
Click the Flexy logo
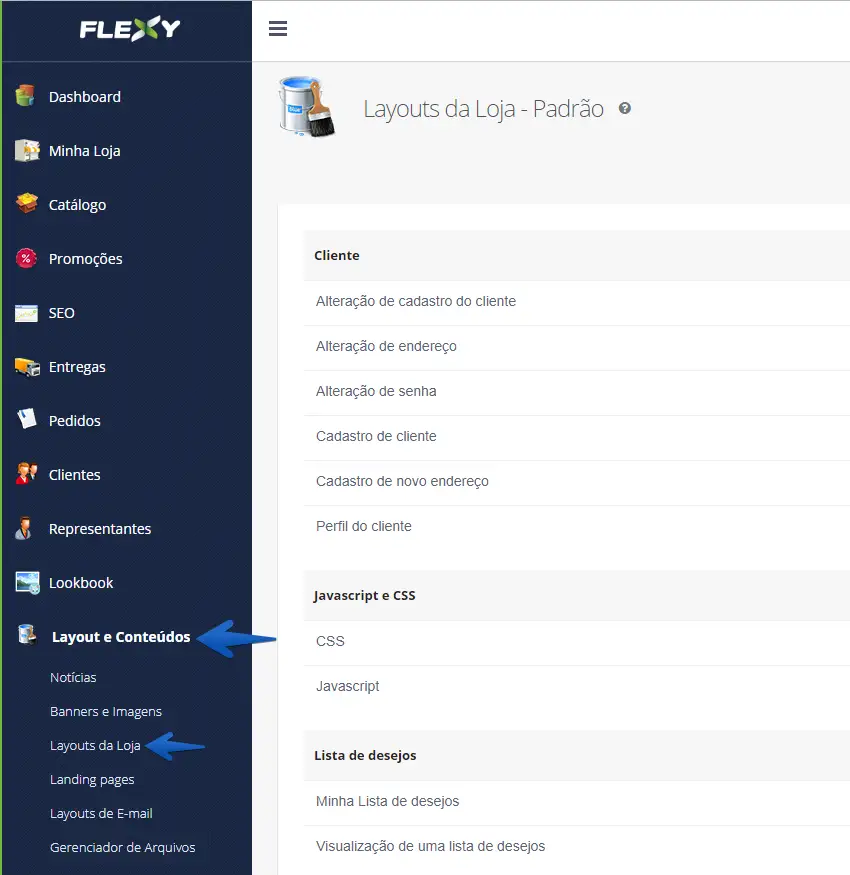tap(129, 28)
